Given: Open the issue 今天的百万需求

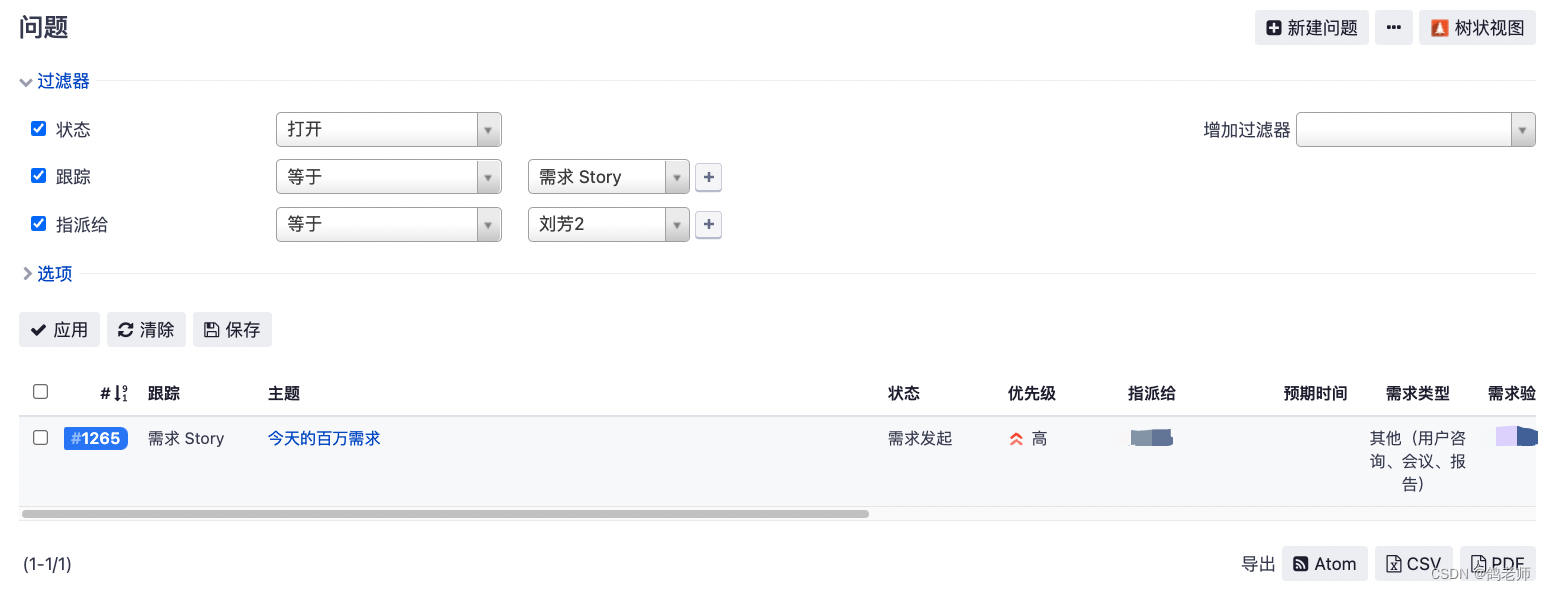Looking at the screenshot, I should pyautogui.click(x=324, y=438).
